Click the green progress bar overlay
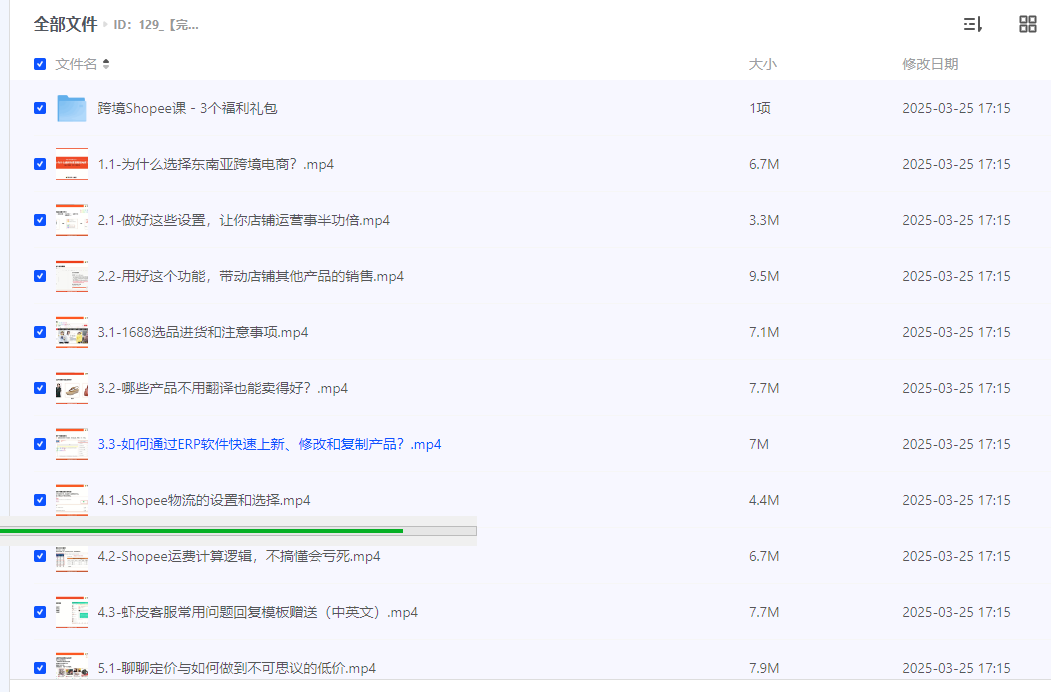Viewport: 1051px width, 692px height. (x=238, y=530)
